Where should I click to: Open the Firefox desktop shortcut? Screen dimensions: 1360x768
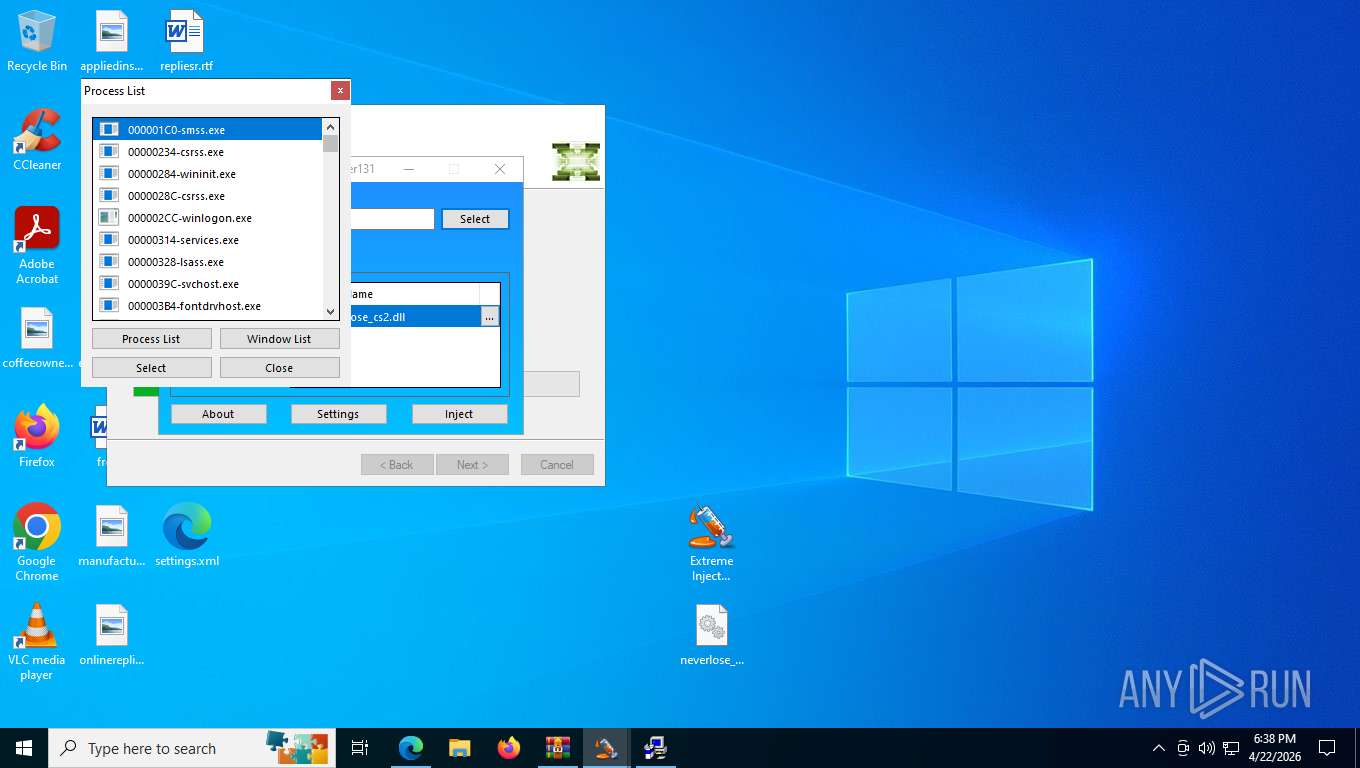pyautogui.click(x=37, y=437)
